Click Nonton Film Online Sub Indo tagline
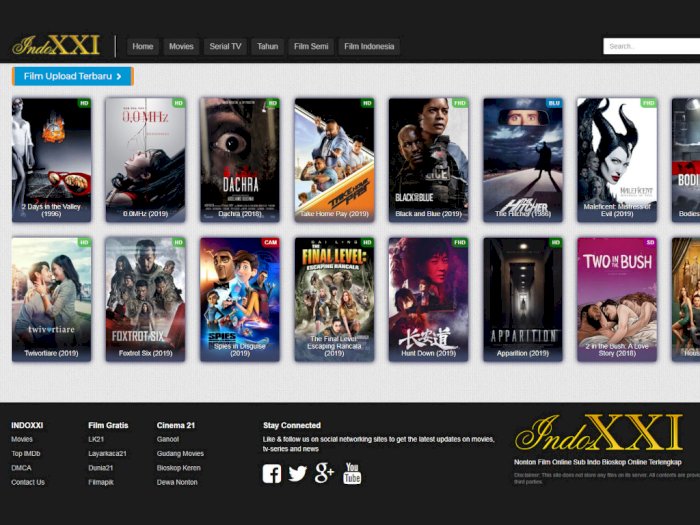 click(x=598, y=462)
